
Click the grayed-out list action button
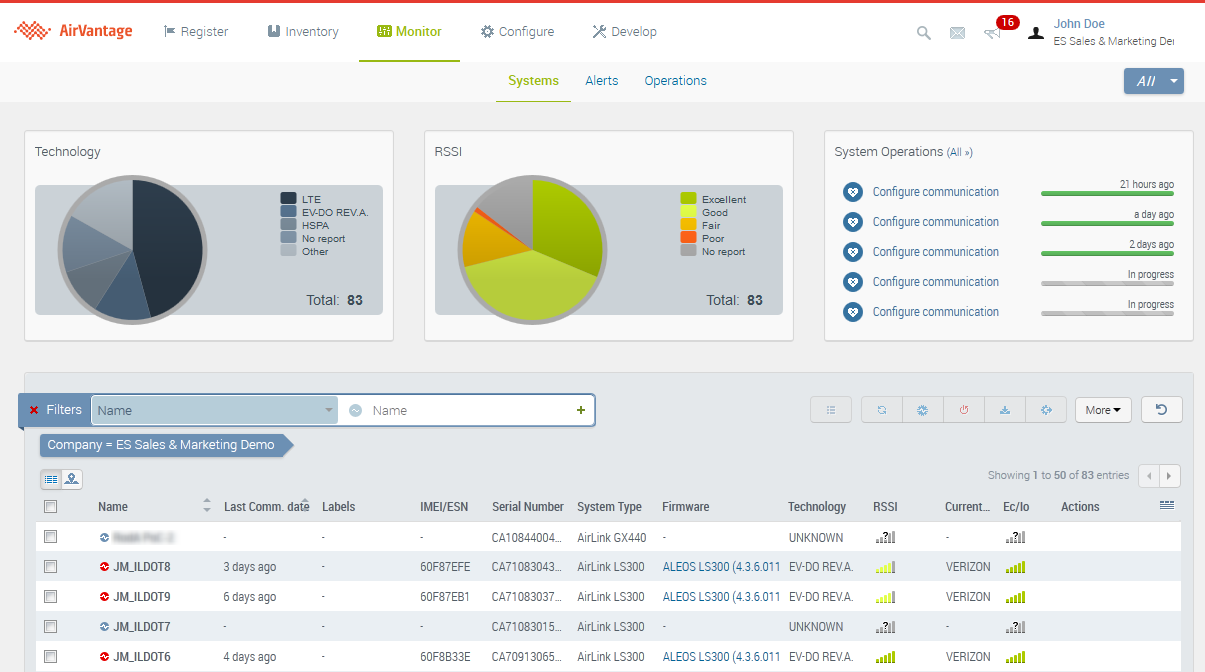(x=831, y=410)
